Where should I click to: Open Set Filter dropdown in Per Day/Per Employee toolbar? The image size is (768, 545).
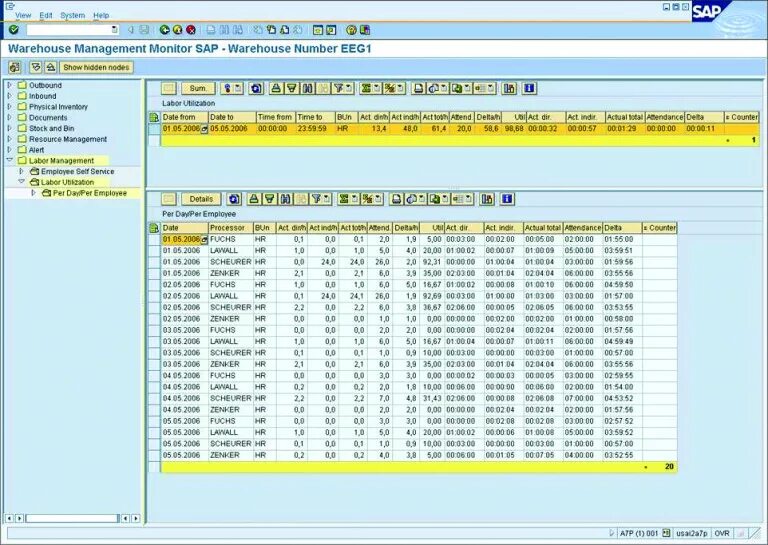[x=327, y=199]
